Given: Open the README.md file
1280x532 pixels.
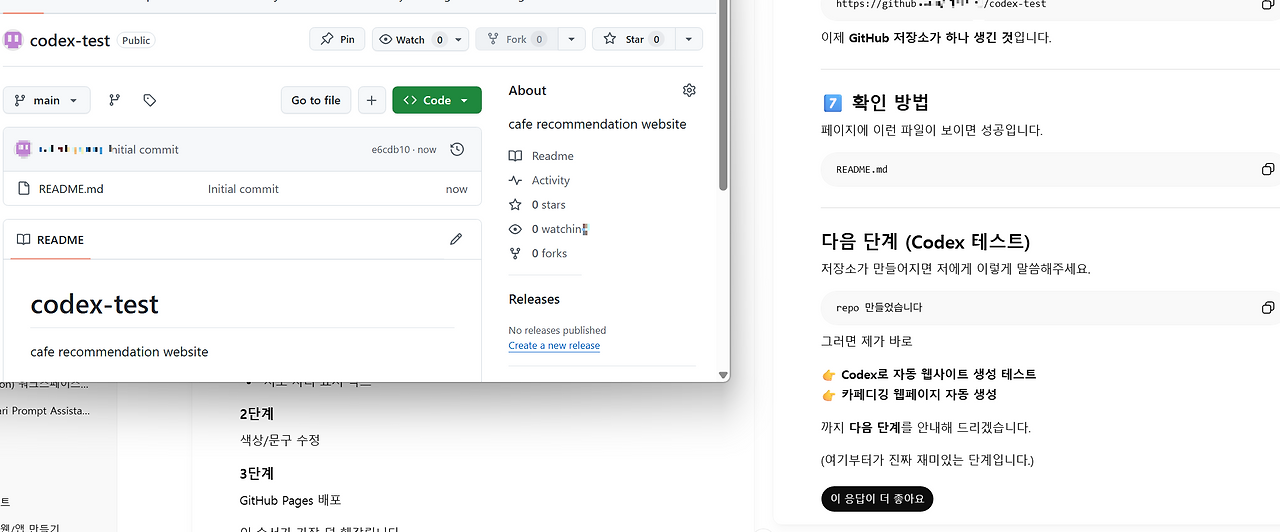Looking at the screenshot, I should [x=71, y=189].
